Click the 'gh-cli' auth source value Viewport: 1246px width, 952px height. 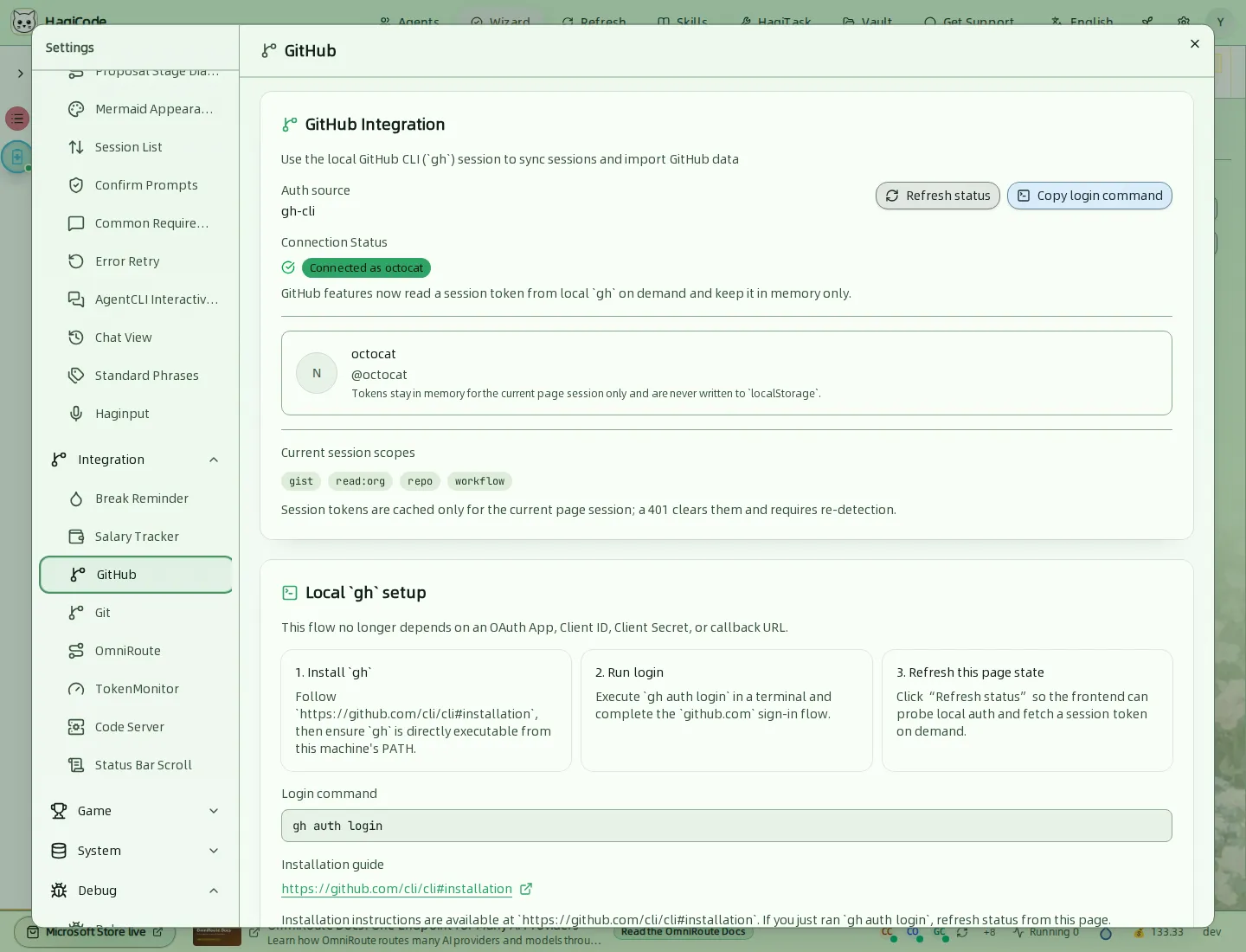point(298,211)
